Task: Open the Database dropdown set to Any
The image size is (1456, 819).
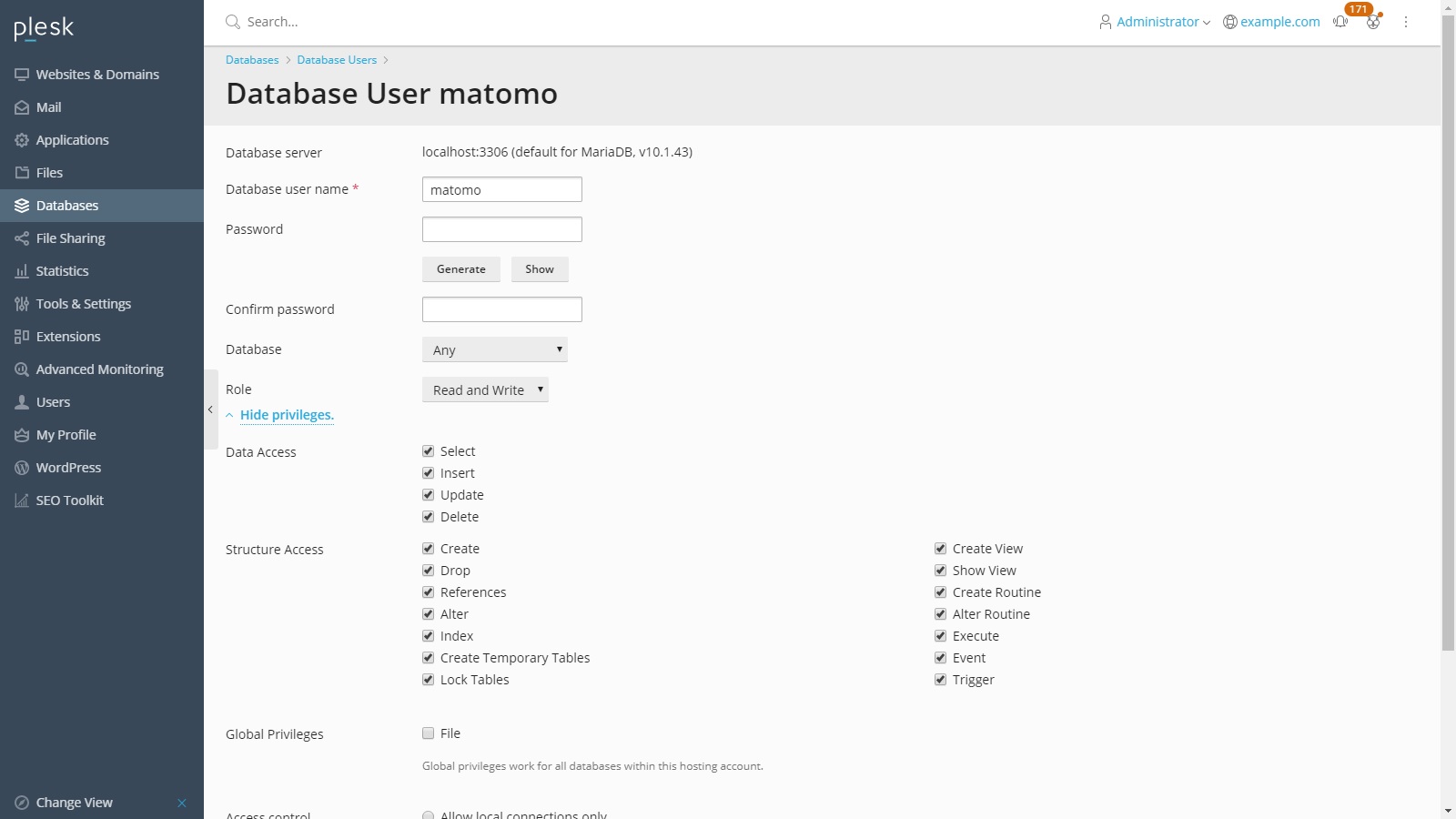Action: click(494, 349)
